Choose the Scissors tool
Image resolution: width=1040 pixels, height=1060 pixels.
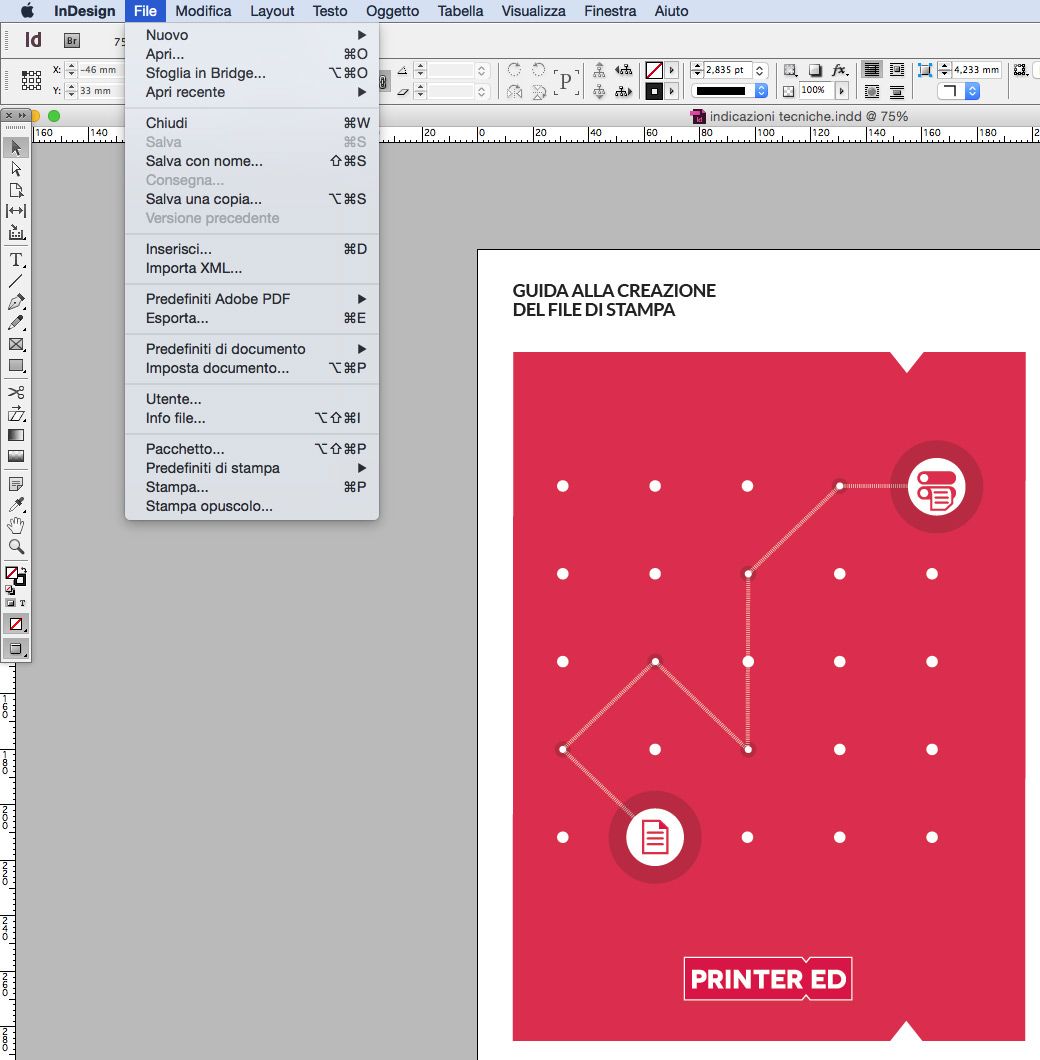click(x=16, y=393)
